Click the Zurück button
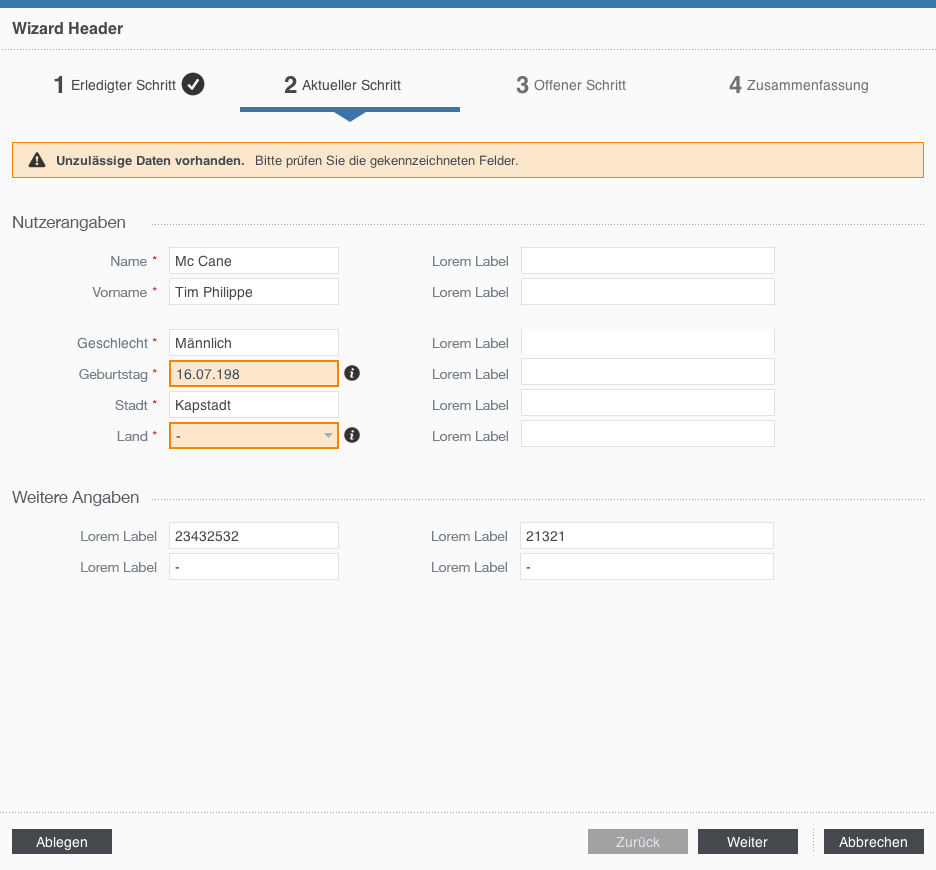 pyautogui.click(x=638, y=841)
